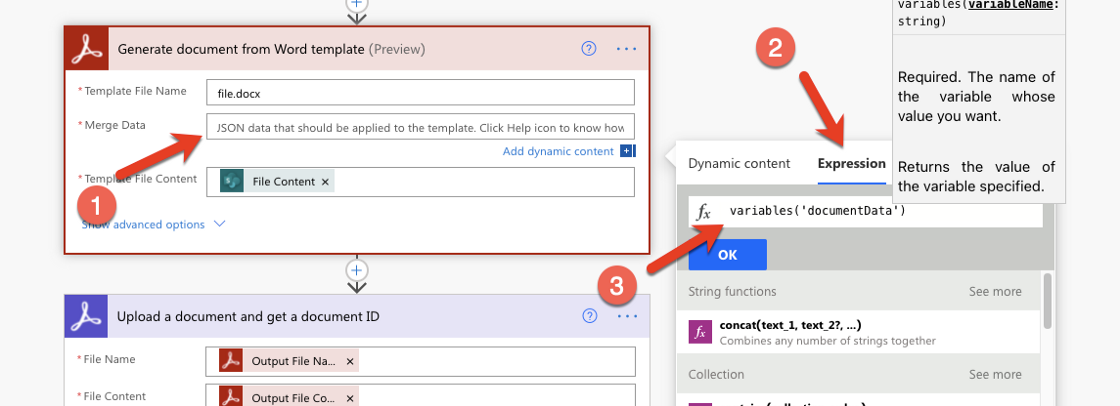The height and width of the screenshot is (406, 1120).
Task: Open ellipsis menu on Upload a document card
Action: pyautogui.click(x=627, y=316)
